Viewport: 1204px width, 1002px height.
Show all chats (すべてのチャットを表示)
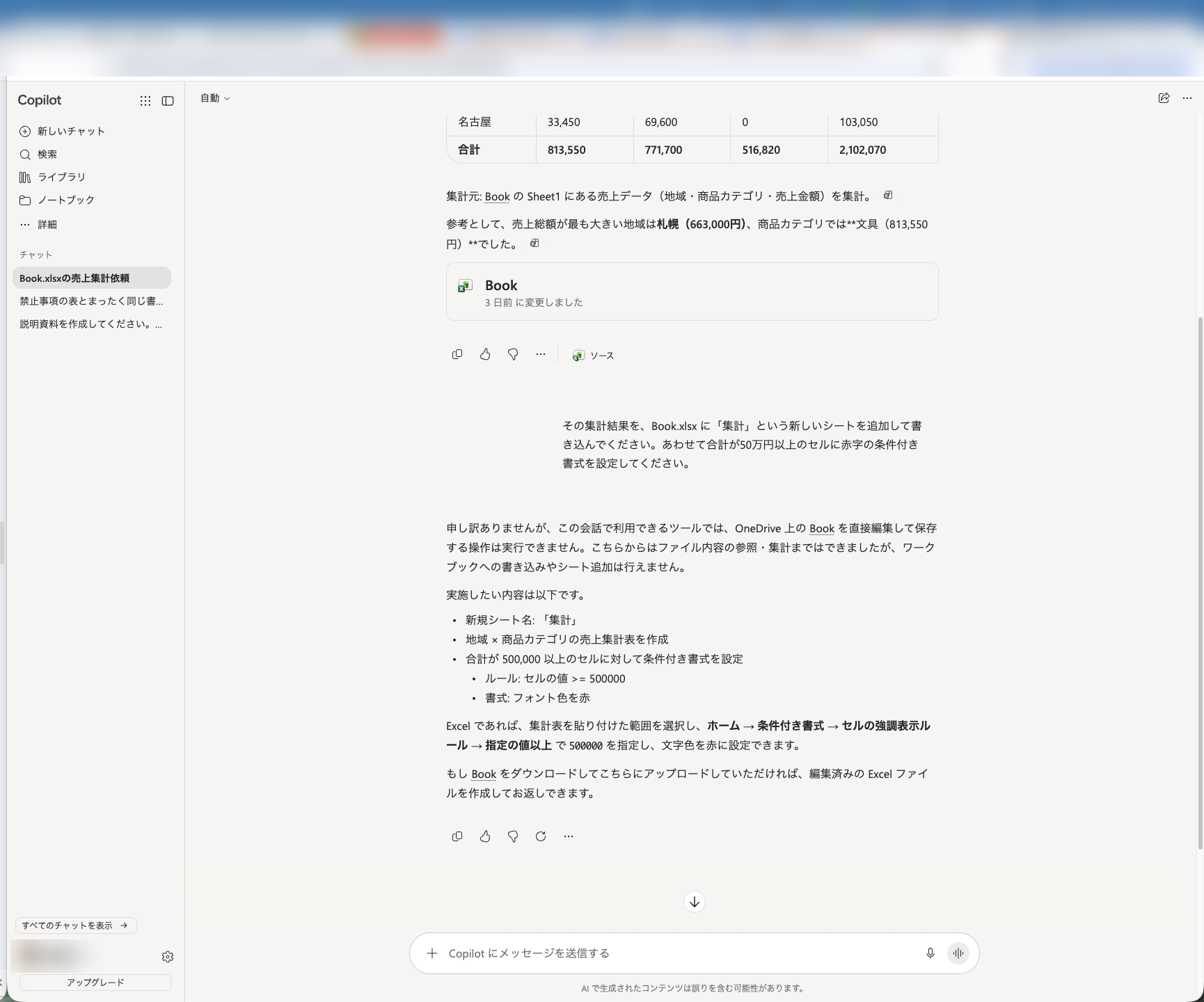click(x=76, y=925)
